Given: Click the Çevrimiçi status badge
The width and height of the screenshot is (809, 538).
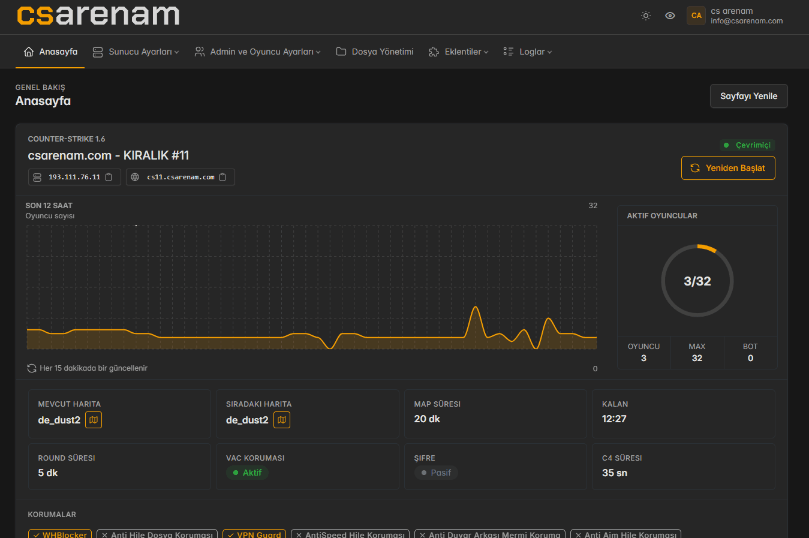Looking at the screenshot, I should (x=748, y=145).
